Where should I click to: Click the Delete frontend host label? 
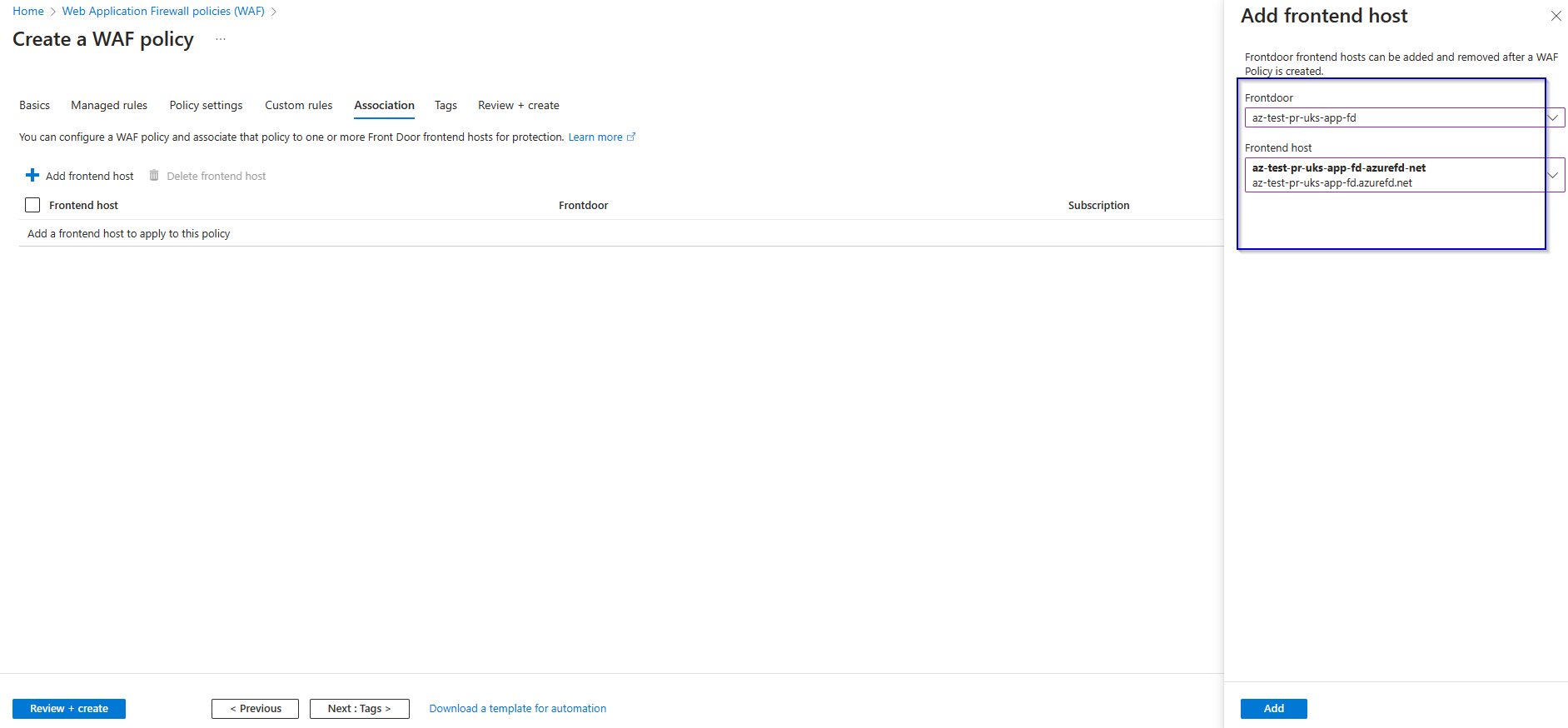pos(217,176)
